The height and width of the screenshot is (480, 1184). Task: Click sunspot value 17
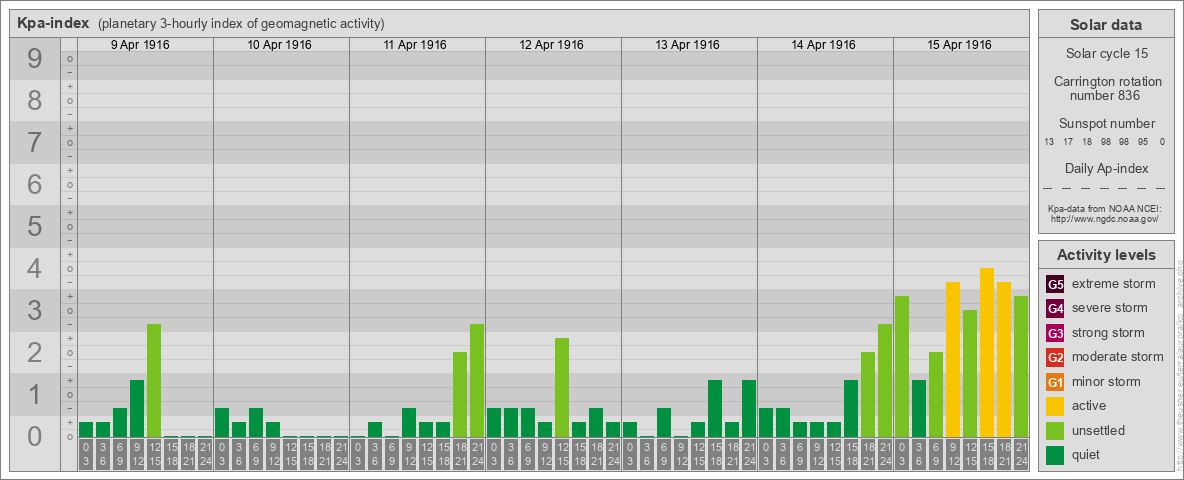[x=1068, y=142]
